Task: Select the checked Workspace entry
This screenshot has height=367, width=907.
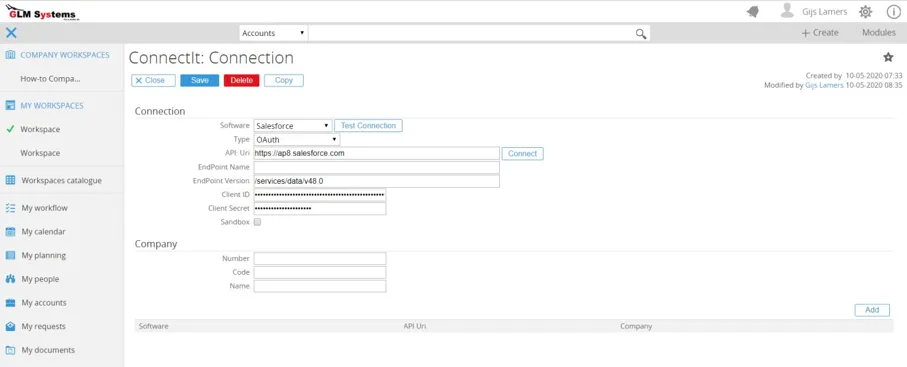Action: tap(40, 129)
